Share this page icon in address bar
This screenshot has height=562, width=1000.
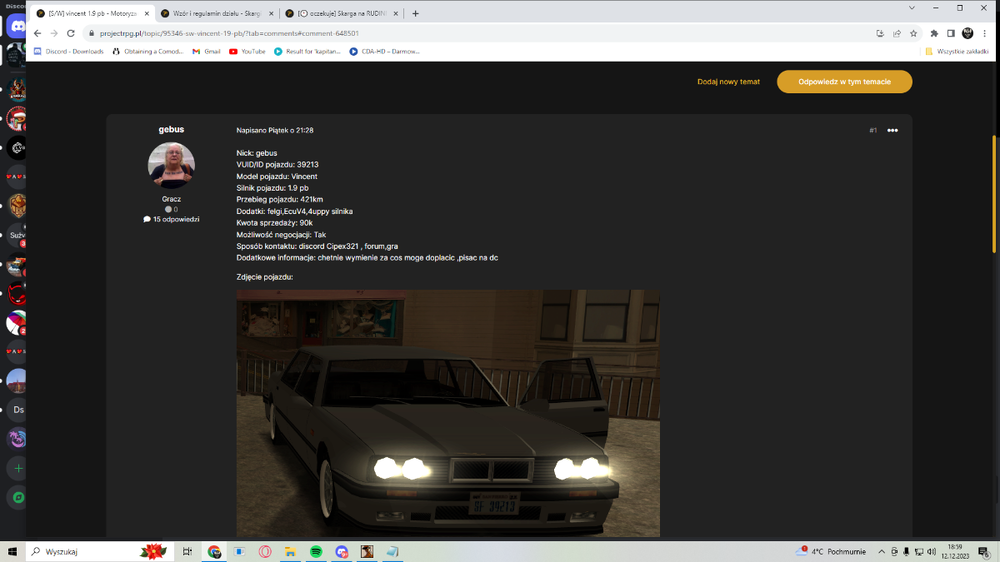(x=897, y=33)
